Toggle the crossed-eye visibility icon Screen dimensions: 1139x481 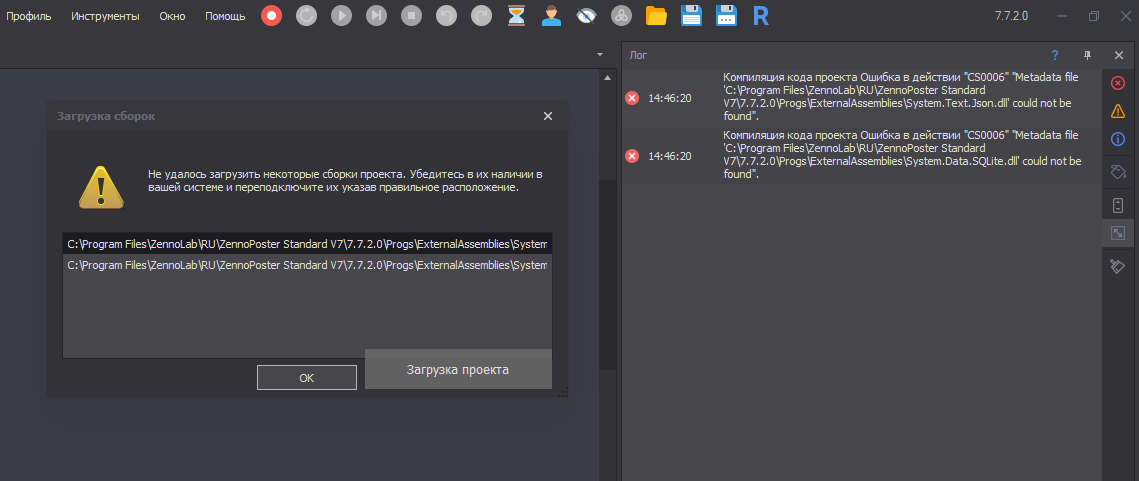(x=586, y=15)
